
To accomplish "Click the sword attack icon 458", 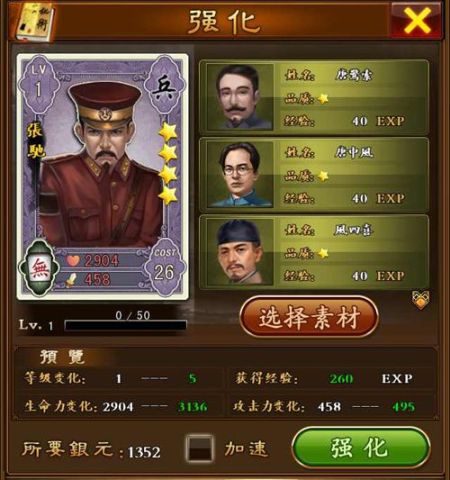I will tap(70, 280).
